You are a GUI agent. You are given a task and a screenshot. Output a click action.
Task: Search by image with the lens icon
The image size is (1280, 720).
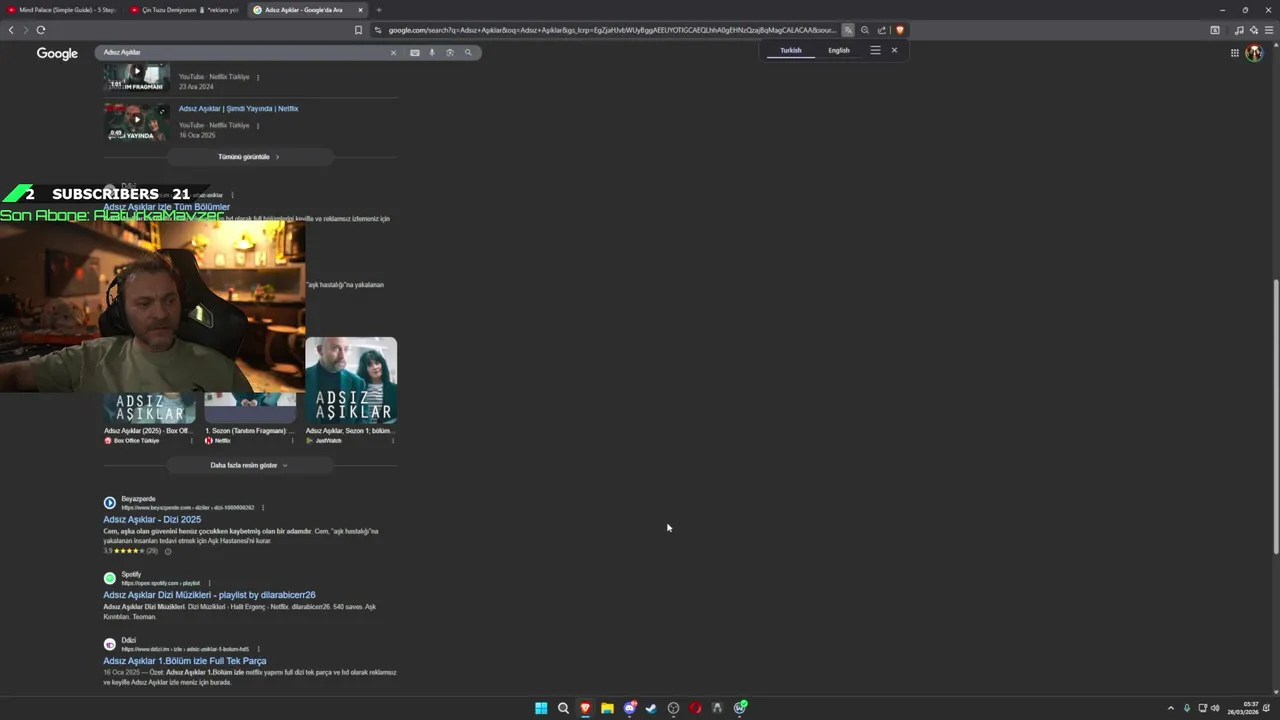450,52
